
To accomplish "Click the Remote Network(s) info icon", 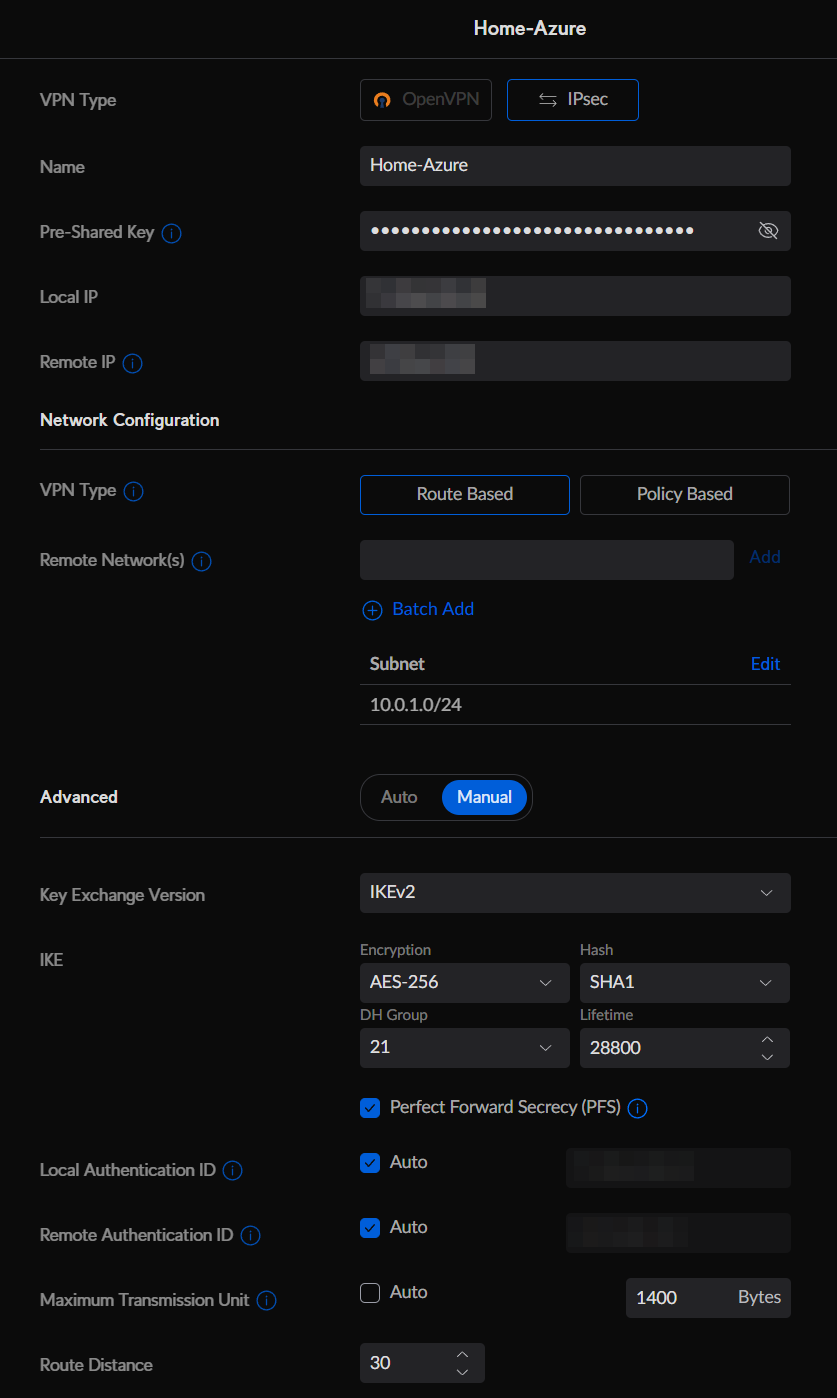I will point(201,561).
